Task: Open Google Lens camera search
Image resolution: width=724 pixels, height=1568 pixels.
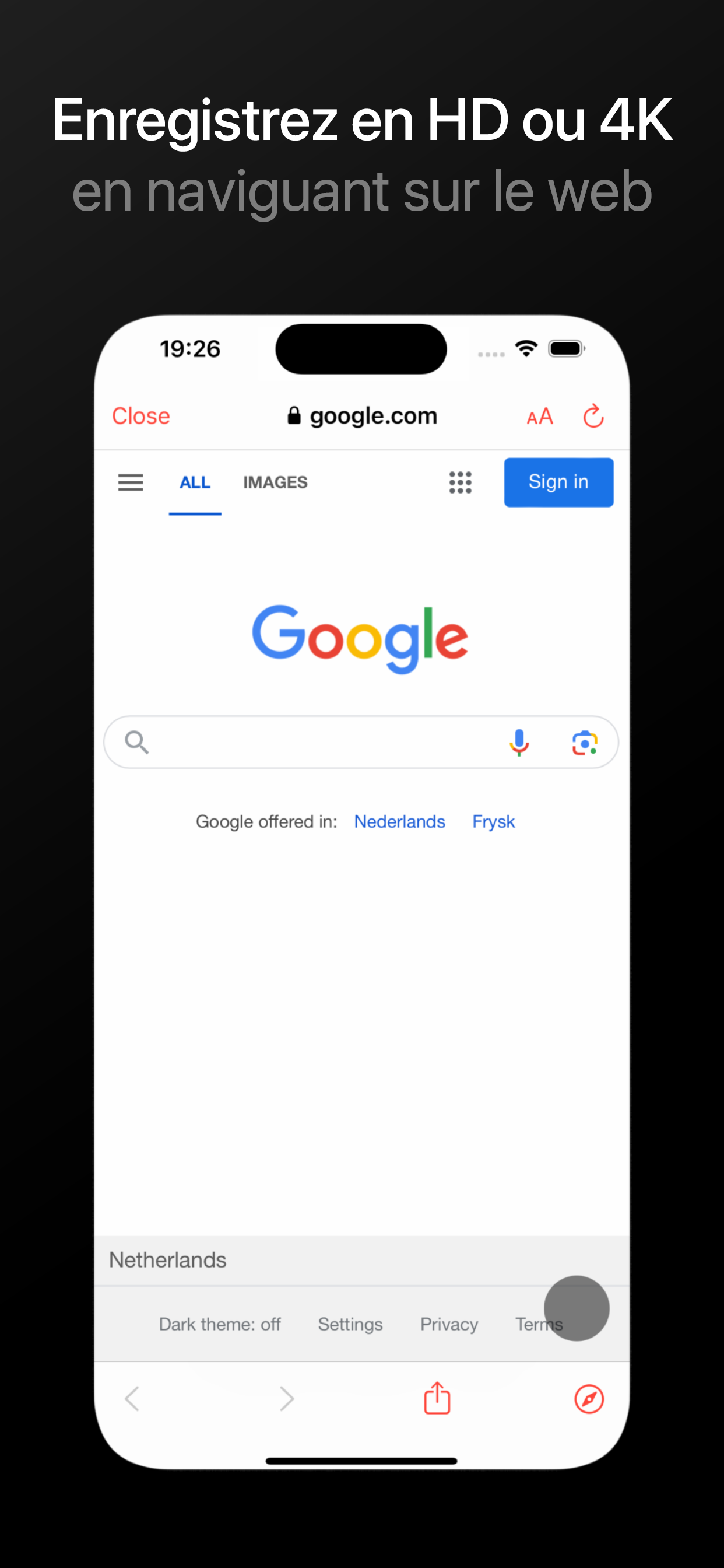Action: [x=585, y=743]
